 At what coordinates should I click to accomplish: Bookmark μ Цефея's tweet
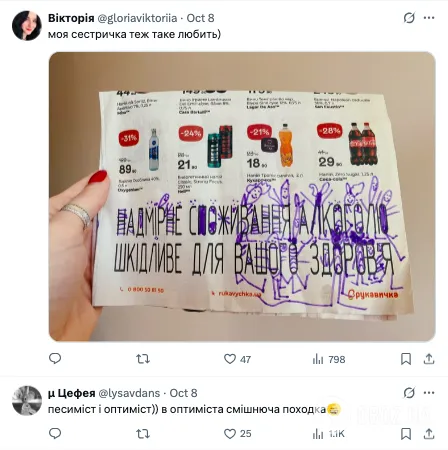point(406,434)
